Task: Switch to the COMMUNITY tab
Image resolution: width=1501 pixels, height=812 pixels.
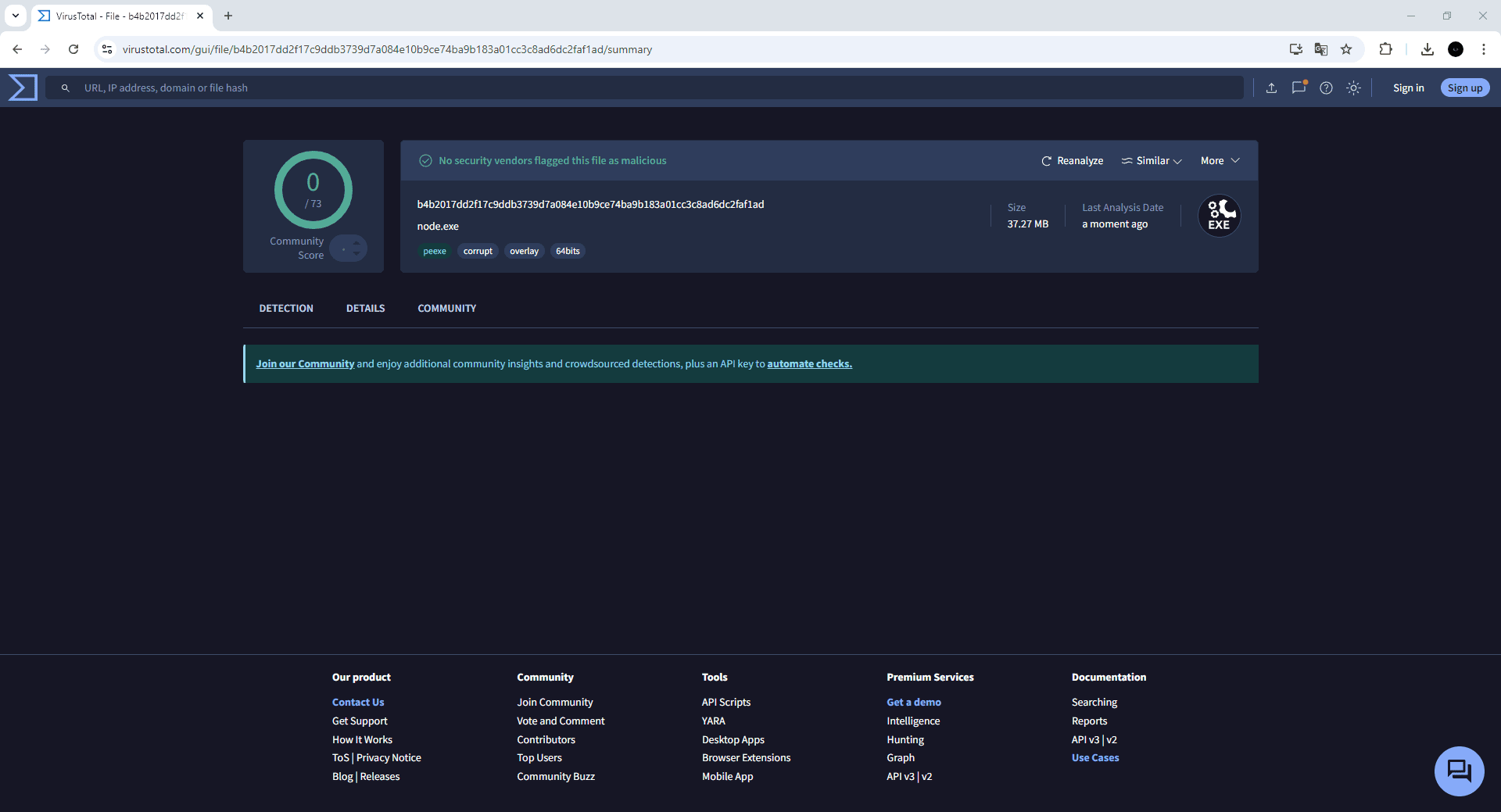Action: (447, 309)
